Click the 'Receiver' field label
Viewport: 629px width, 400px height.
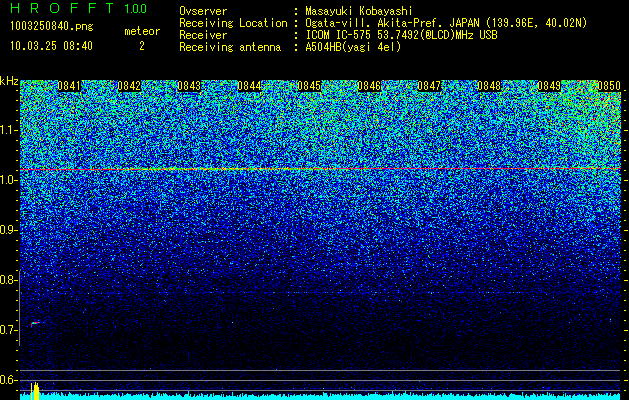coord(203,35)
